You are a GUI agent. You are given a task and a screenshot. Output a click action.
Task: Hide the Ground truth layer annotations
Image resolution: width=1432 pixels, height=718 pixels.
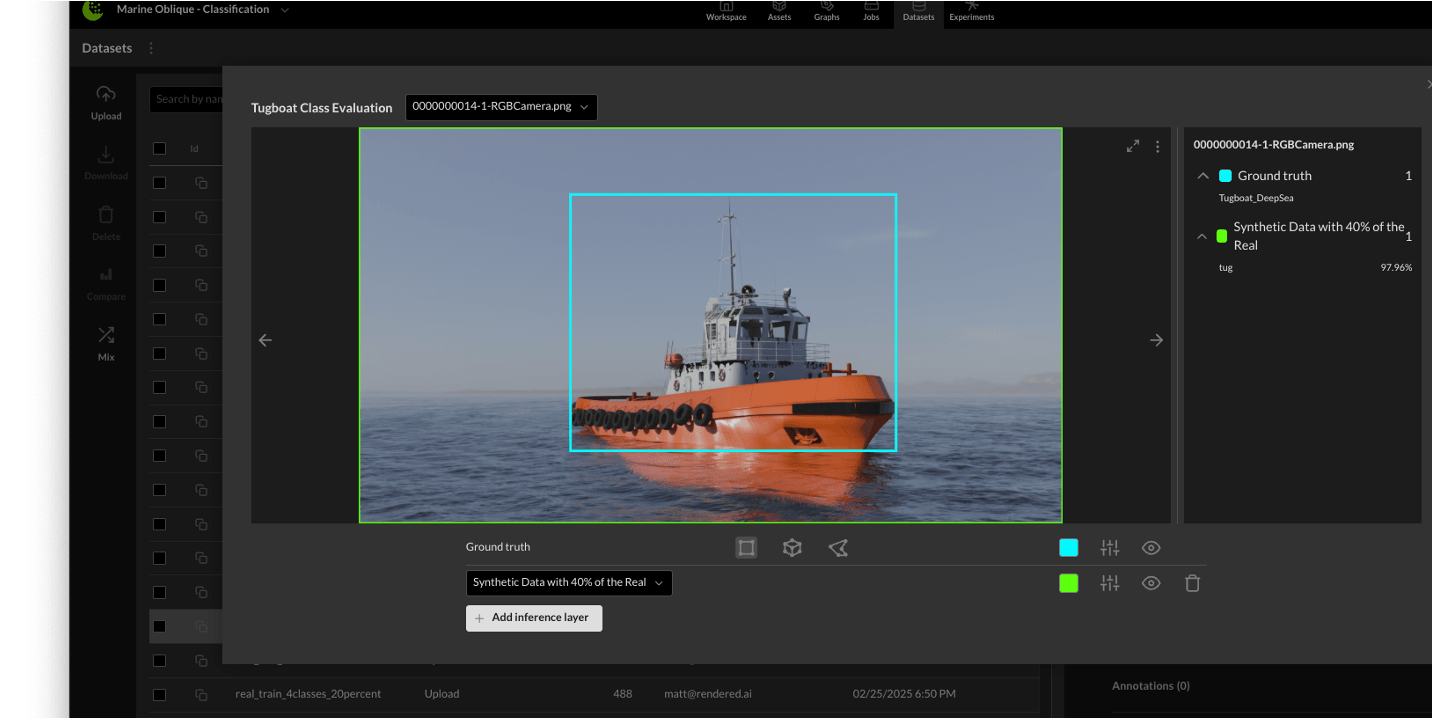click(1151, 547)
